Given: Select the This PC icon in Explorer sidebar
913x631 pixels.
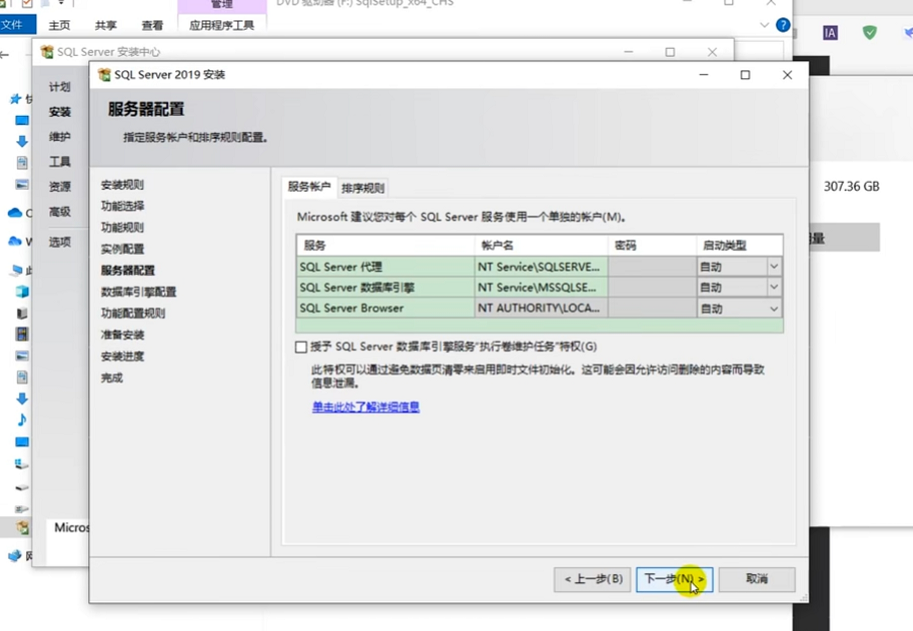Looking at the screenshot, I should click(x=17, y=270).
